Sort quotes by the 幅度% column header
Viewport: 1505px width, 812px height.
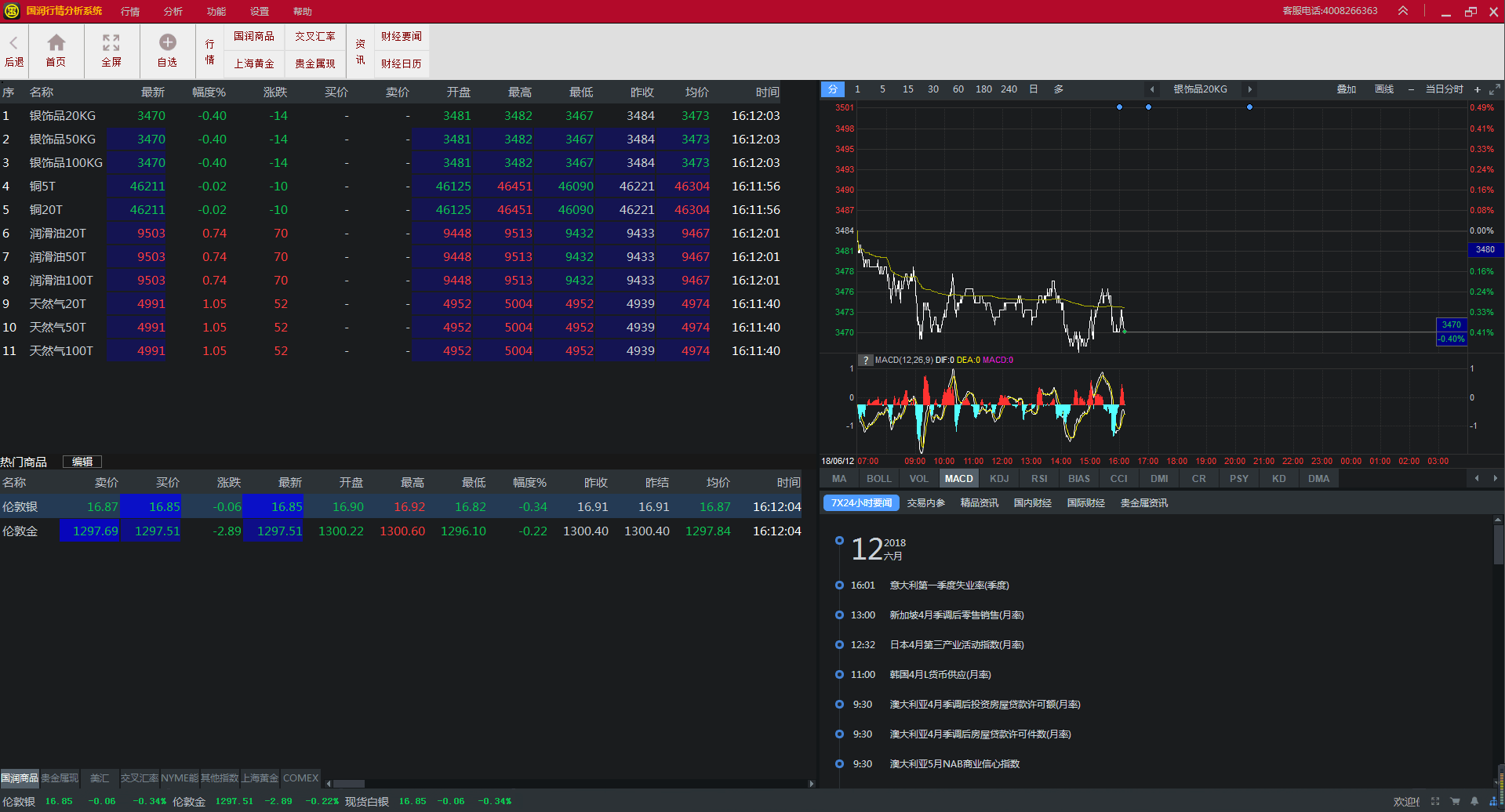pyautogui.click(x=209, y=92)
